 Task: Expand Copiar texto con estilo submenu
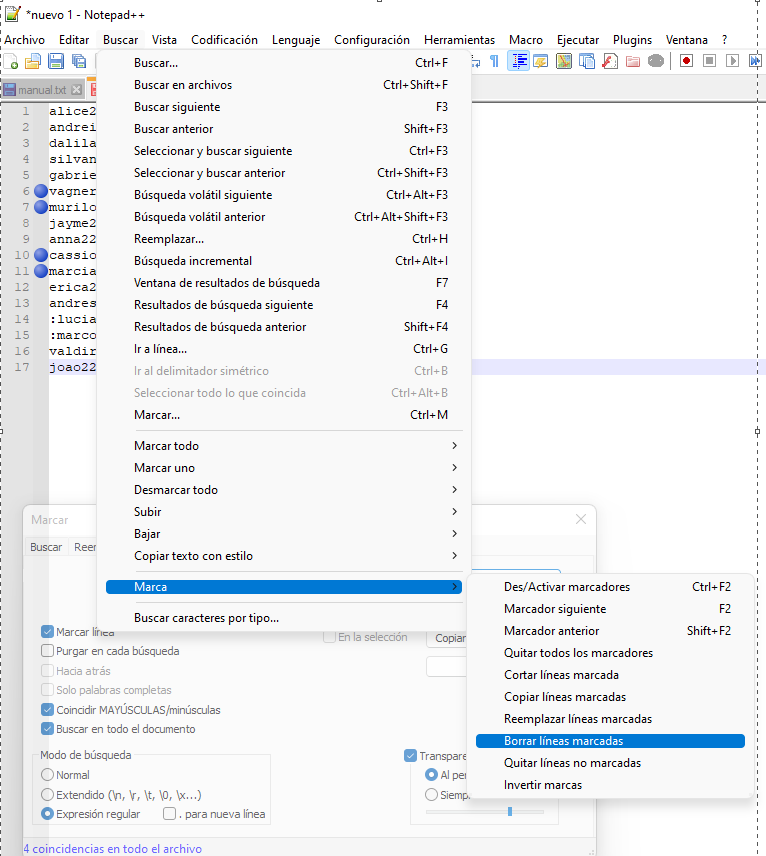coord(284,556)
